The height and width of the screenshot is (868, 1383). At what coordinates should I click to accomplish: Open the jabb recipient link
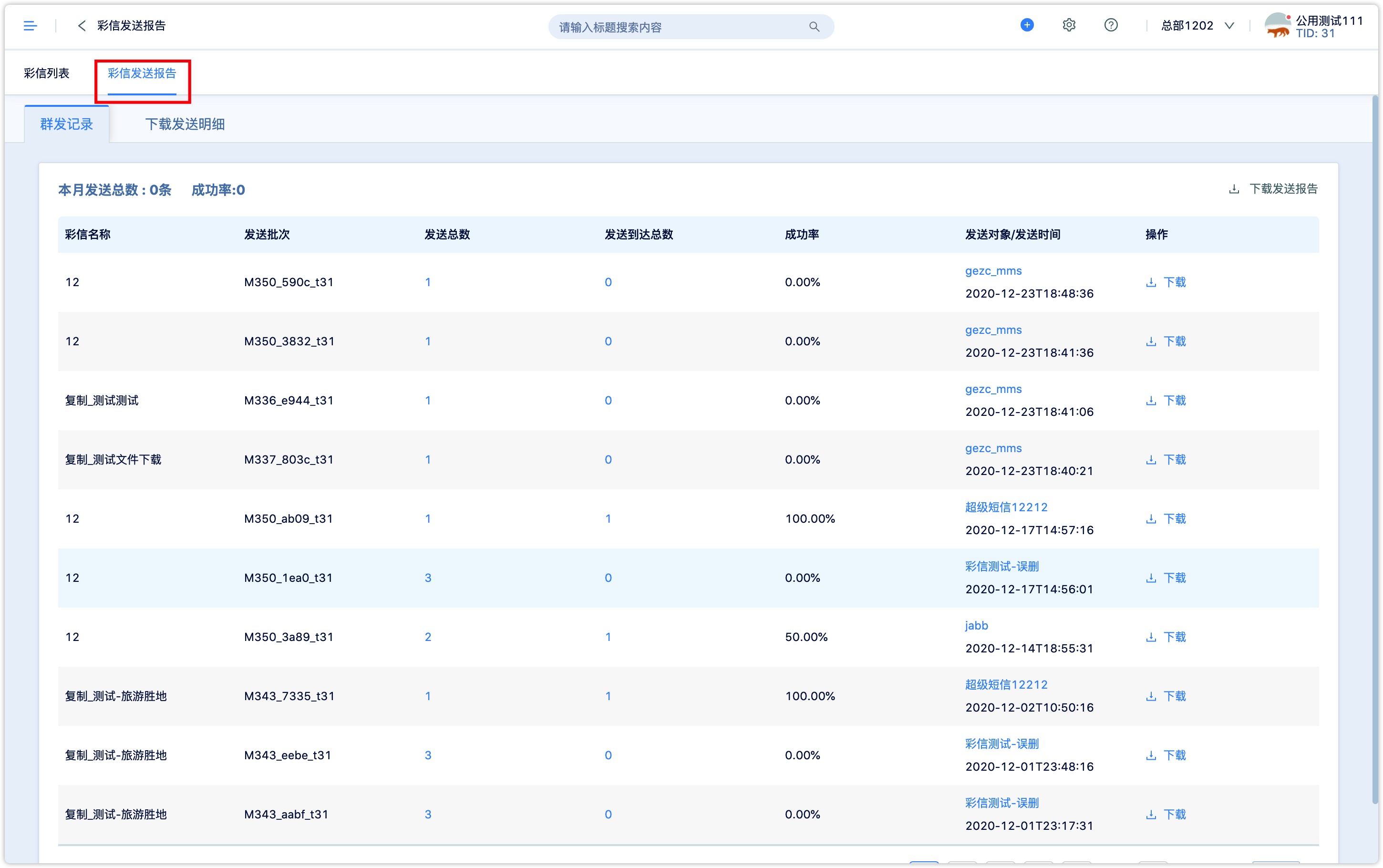pyautogui.click(x=976, y=626)
